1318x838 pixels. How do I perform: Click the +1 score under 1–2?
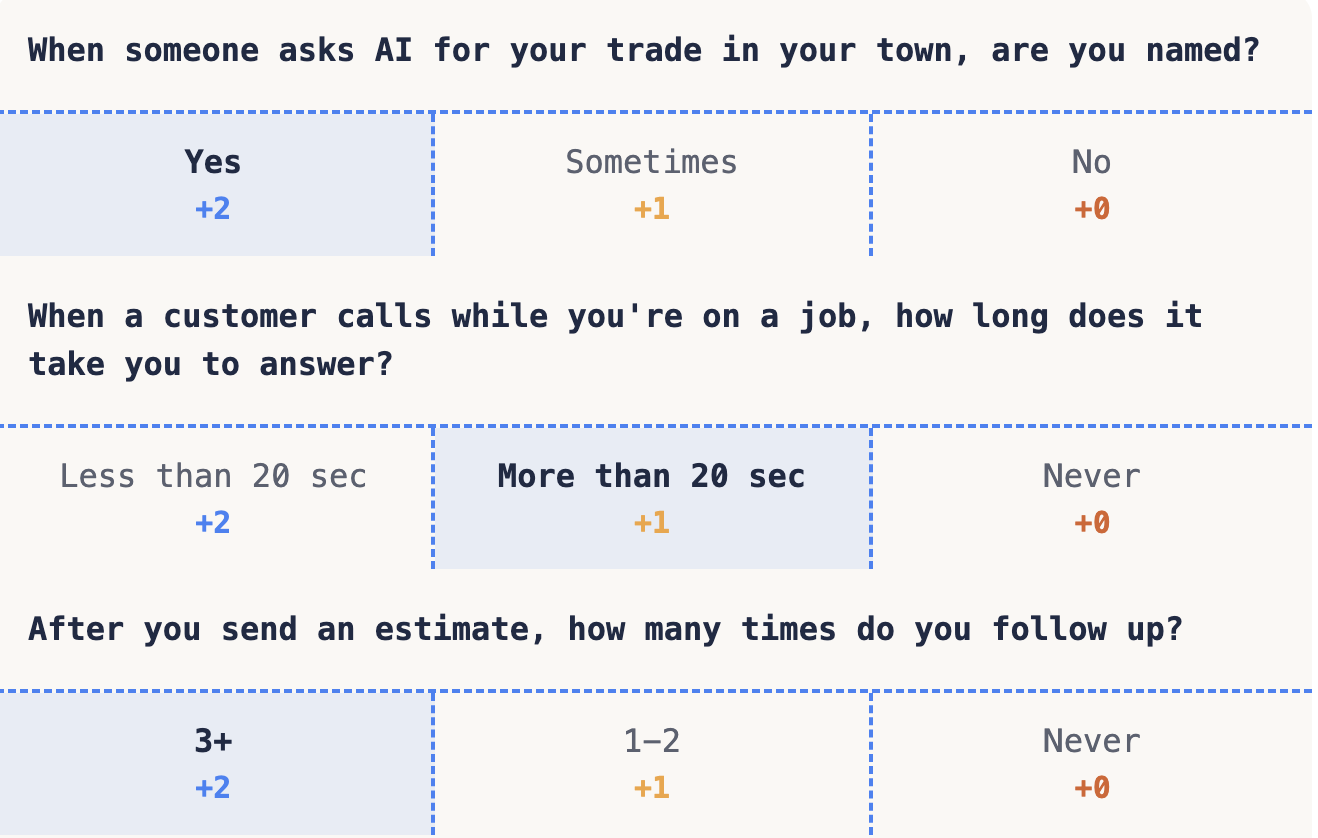tap(652, 788)
